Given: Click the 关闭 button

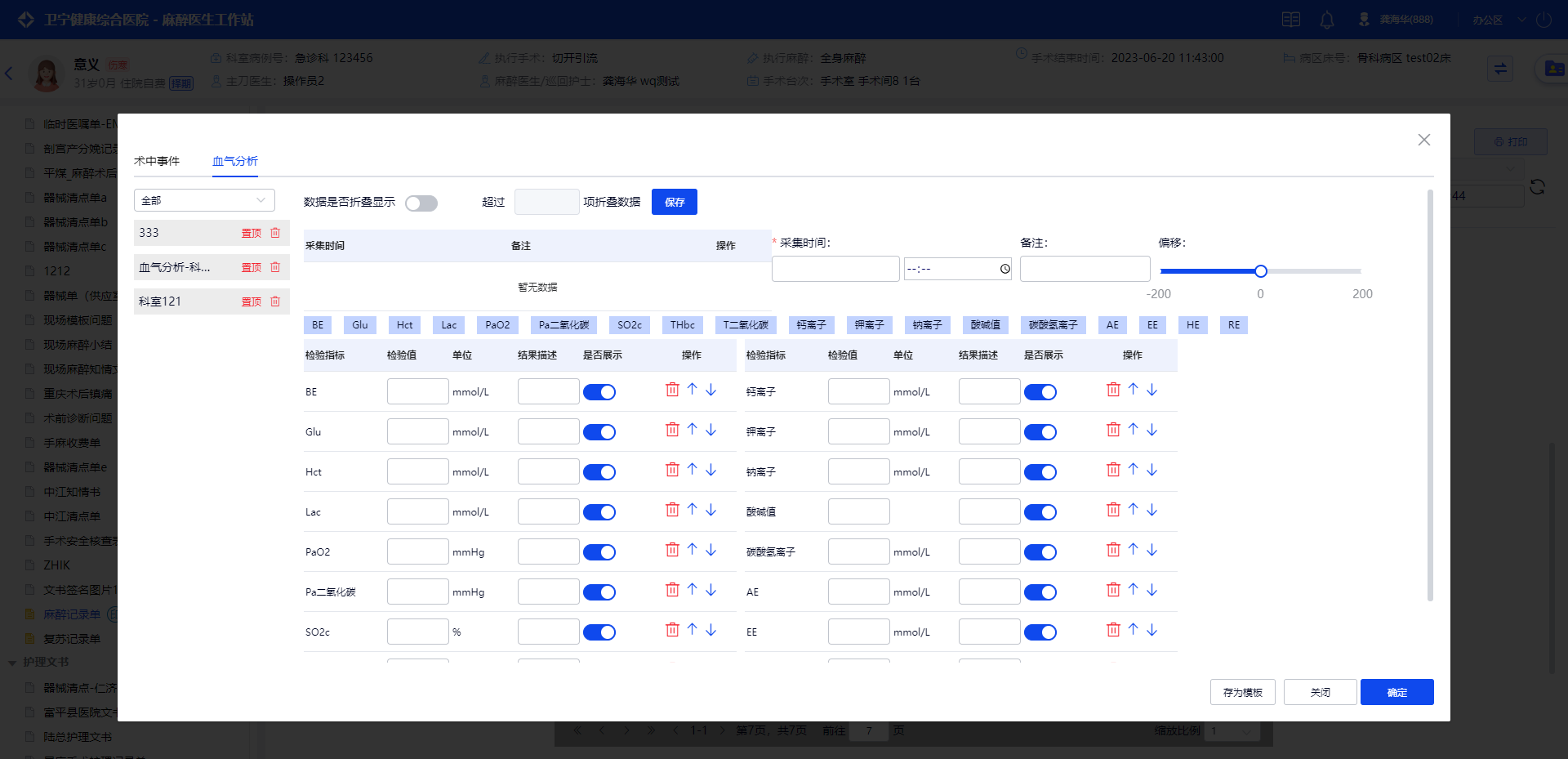Looking at the screenshot, I should click(1321, 692).
